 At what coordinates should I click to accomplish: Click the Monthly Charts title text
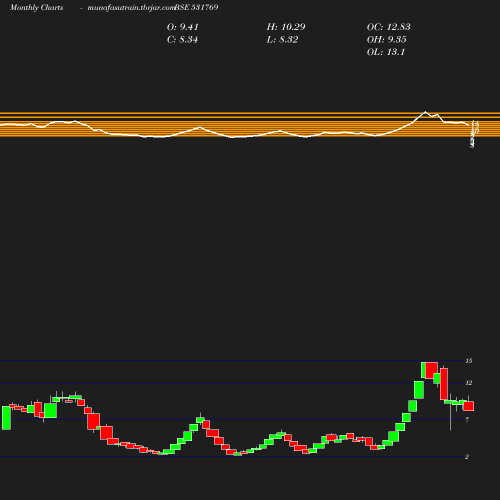click(x=36, y=7)
